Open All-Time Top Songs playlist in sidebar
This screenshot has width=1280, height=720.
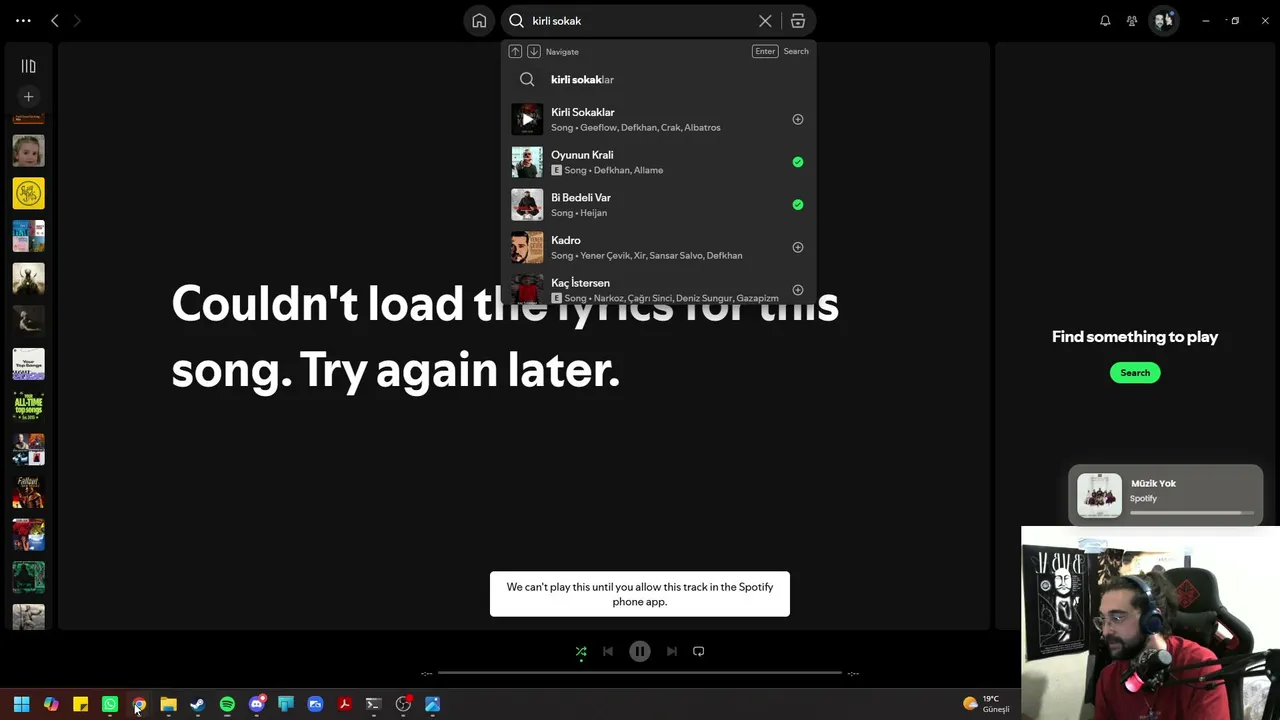pyautogui.click(x=28, y=406)
